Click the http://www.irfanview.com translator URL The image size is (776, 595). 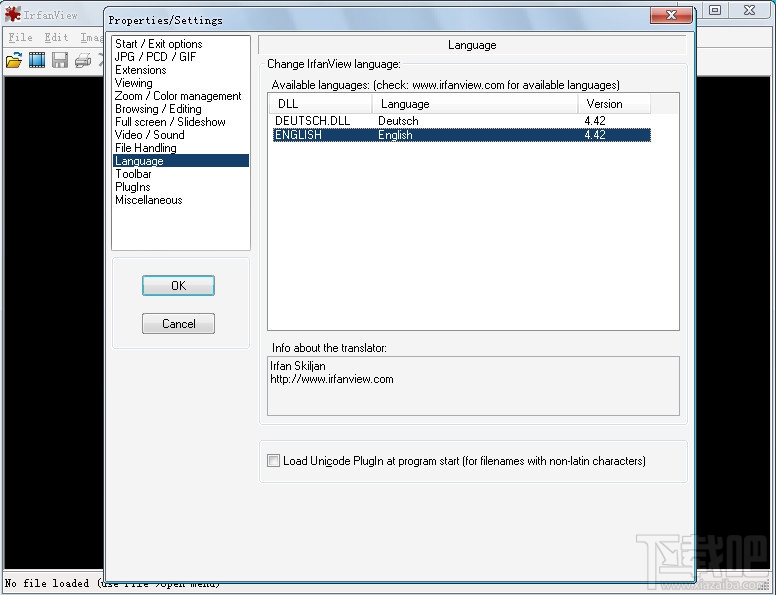tap(332, 379)
